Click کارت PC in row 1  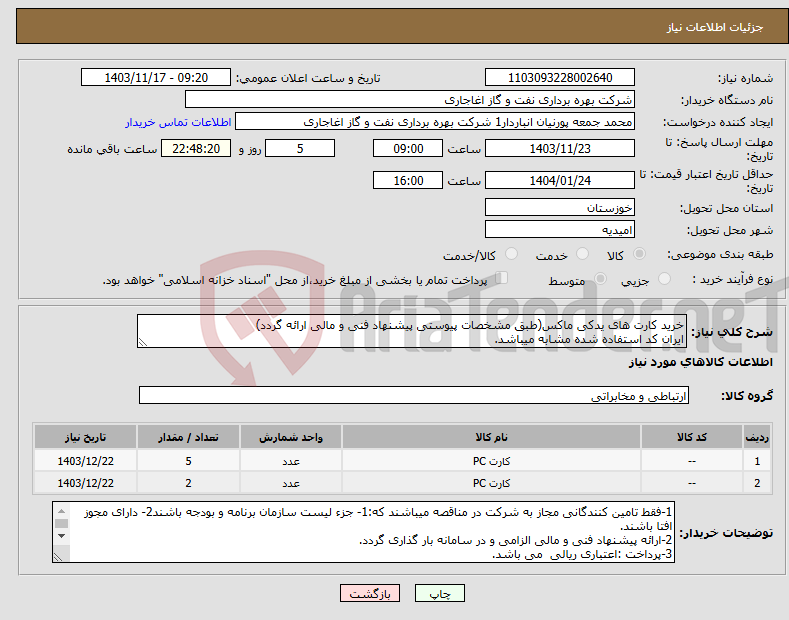click(491, 461)
